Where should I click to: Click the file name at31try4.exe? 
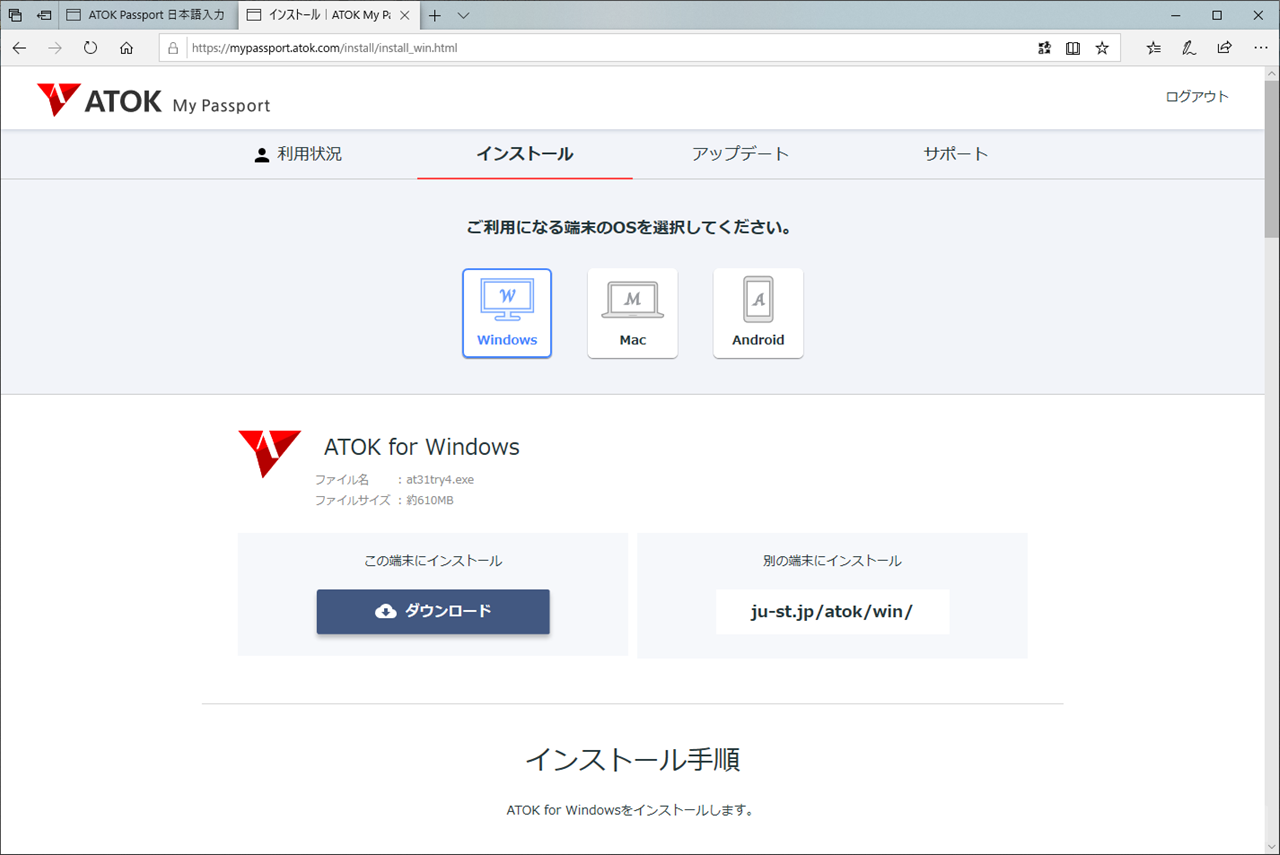pyautogui.click(x=440, y=480)
